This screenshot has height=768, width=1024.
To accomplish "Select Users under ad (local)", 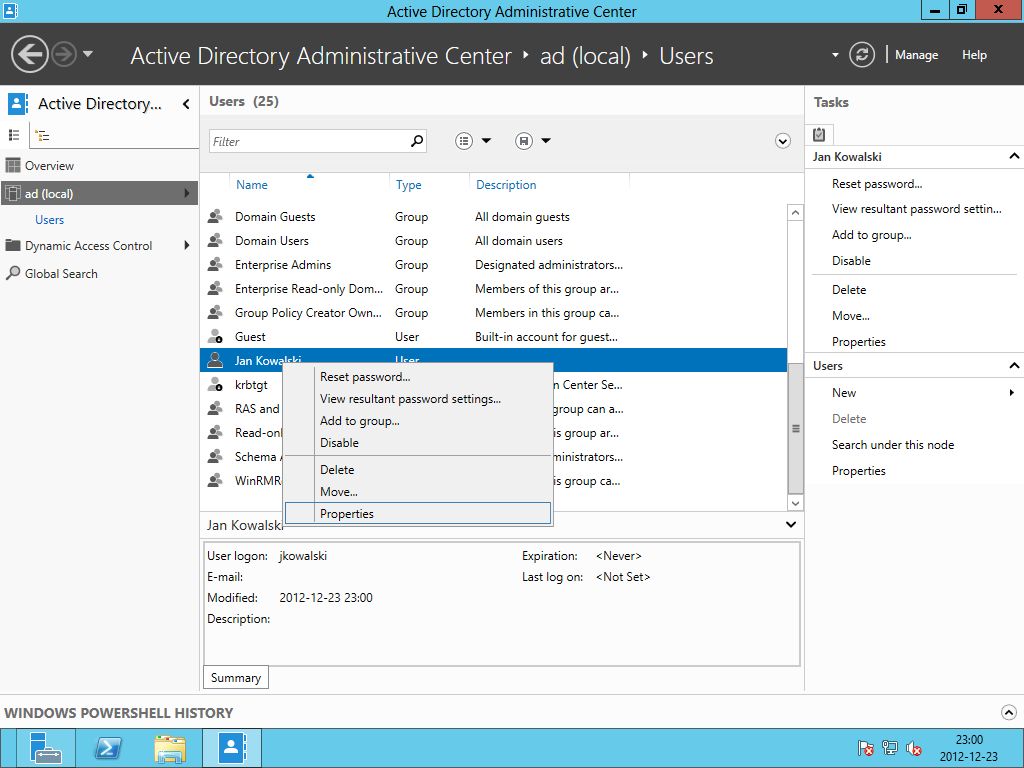I will pyautogui.click(x=50, y=219).
